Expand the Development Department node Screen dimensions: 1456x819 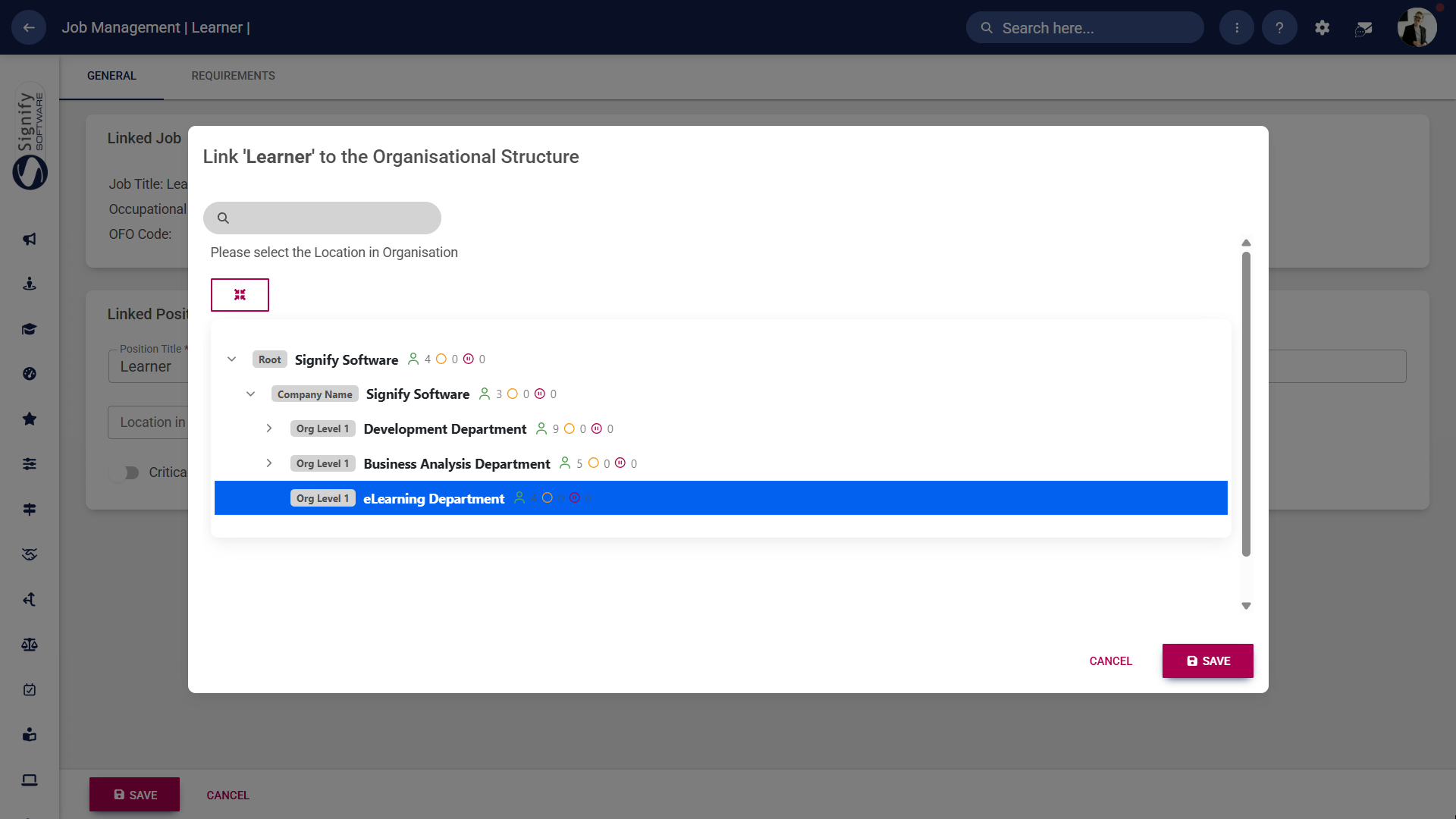click(269, 428)
